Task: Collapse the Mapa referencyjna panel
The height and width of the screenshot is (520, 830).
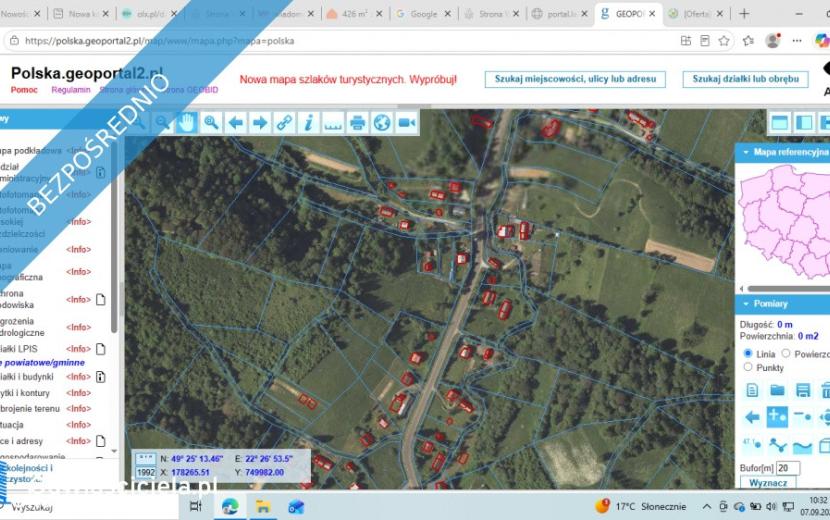Action: pos(746,152)
